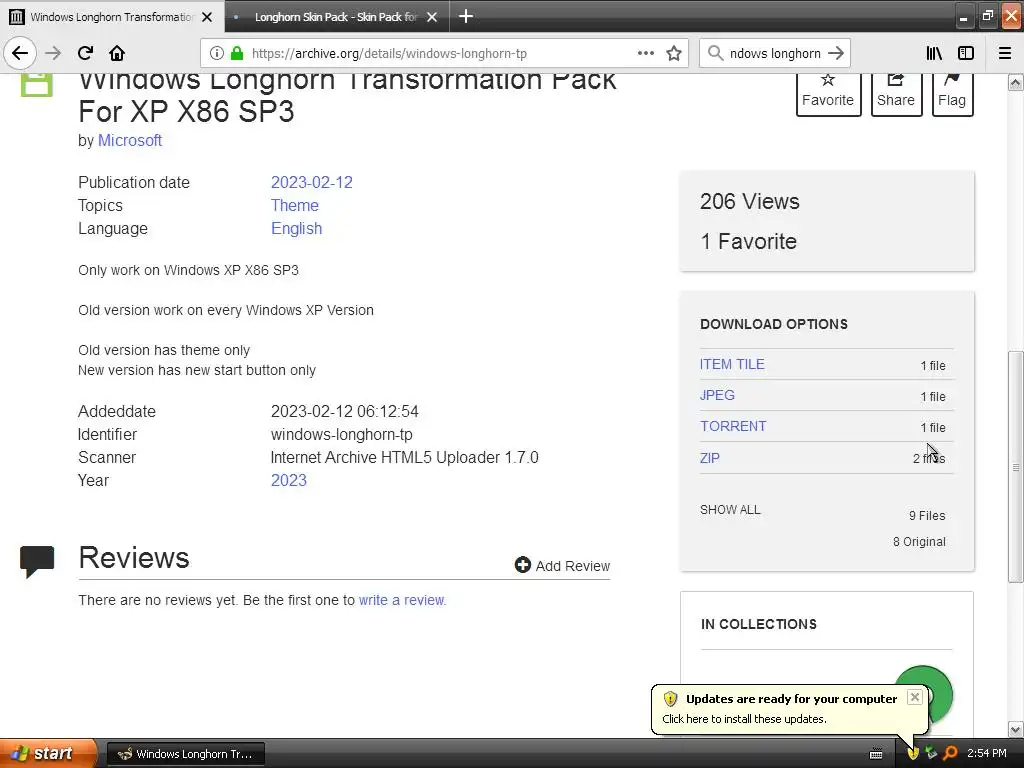Download the ITEM TILE file
The width and height of the screenshot is (1024, 768).
[732, 364]
